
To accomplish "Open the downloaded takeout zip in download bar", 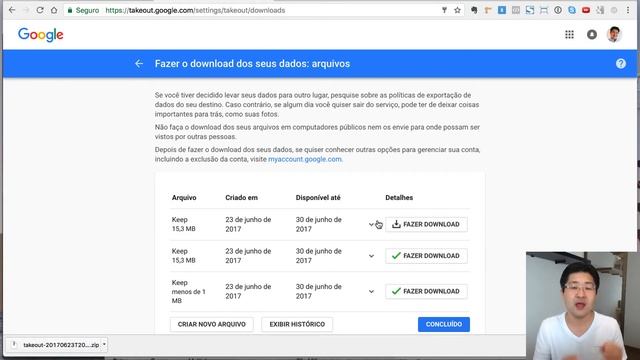I will pyautogui.click(x=56, y=345).
